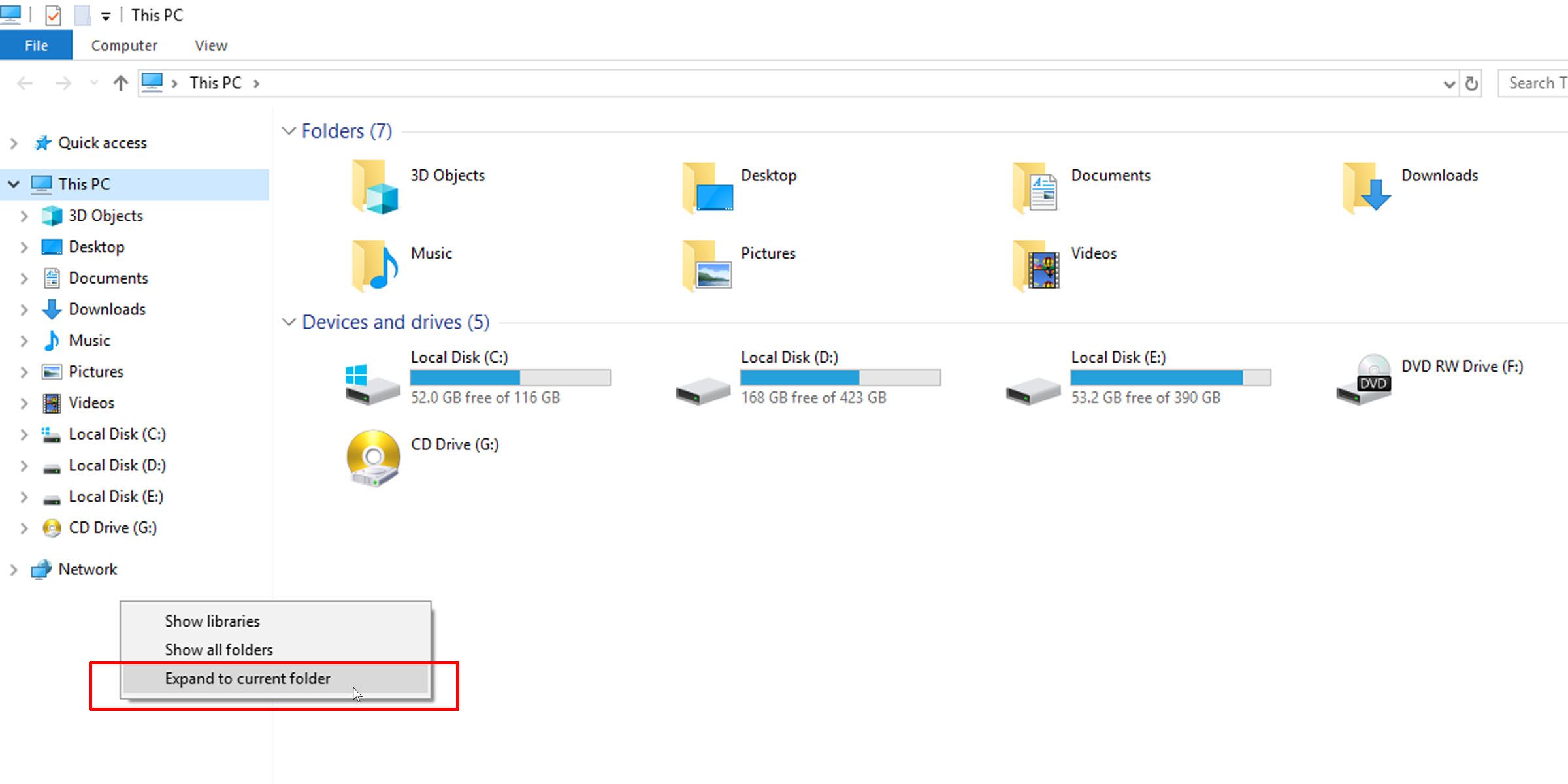Click the Folders (7) group header text

(x=347, y=131)
